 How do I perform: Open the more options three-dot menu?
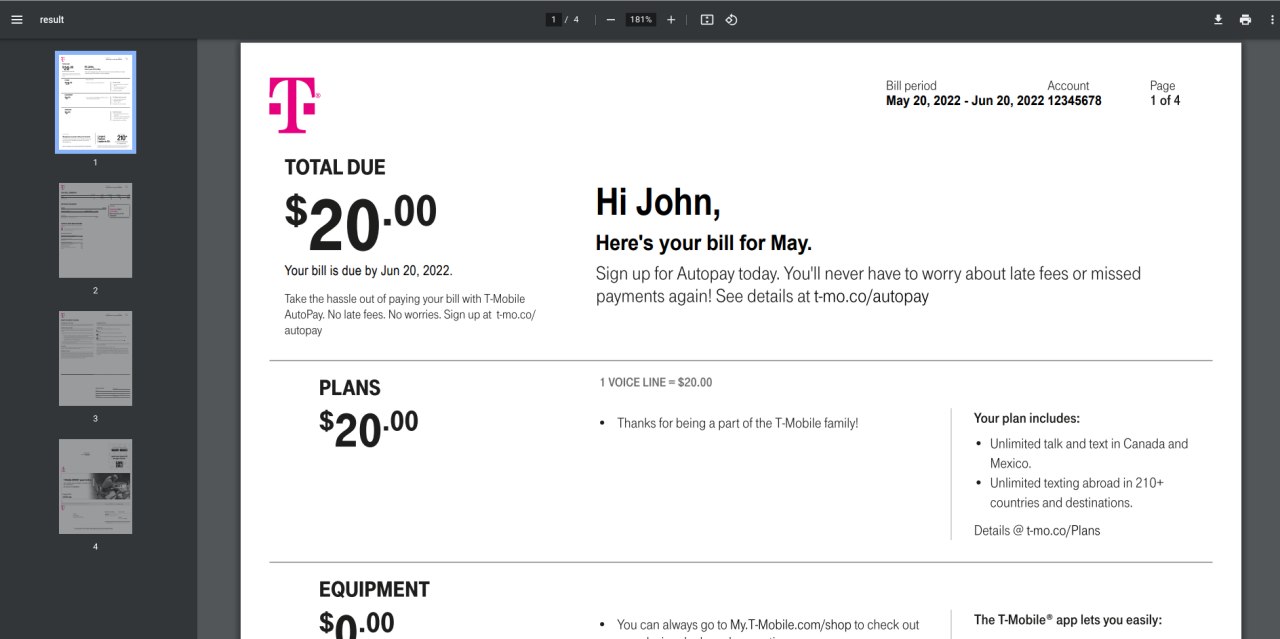tap(1272, 19)
